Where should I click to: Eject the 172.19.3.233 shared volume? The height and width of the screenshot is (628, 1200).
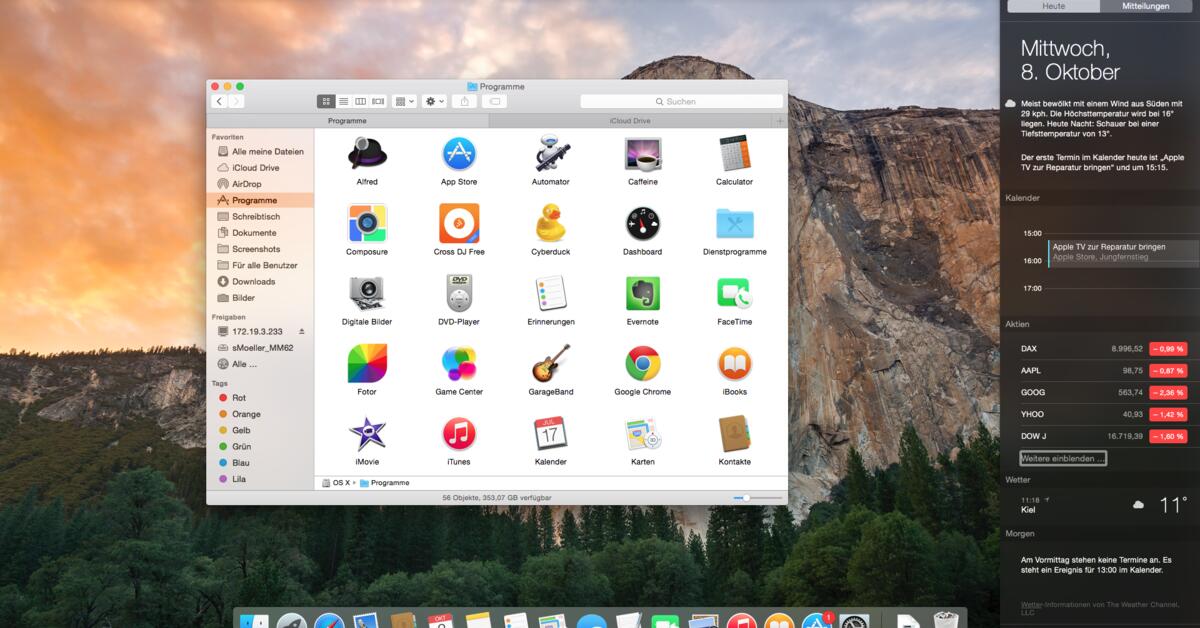click(302, 331)
